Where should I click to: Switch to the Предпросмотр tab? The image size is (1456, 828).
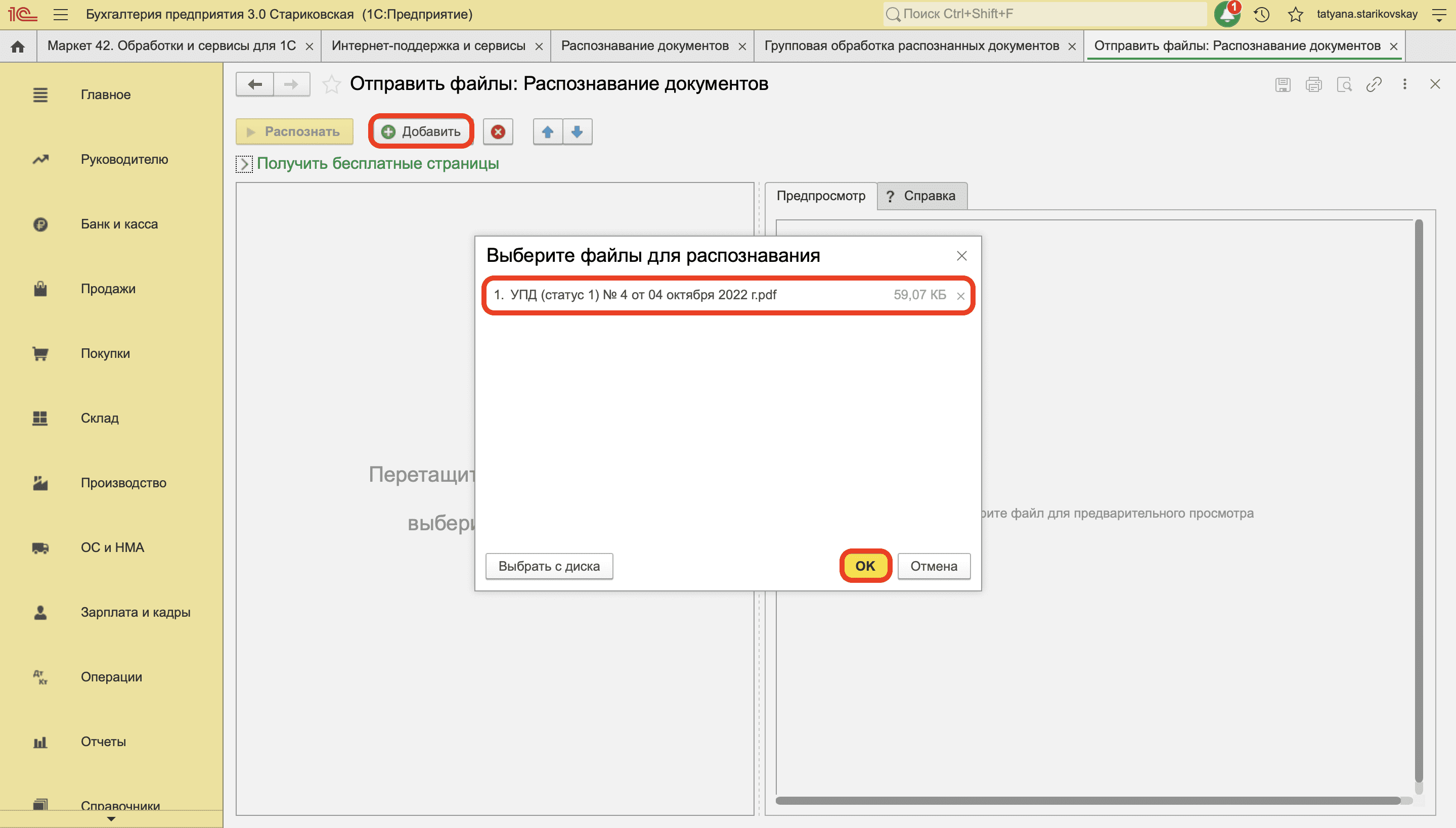(820, 196)
